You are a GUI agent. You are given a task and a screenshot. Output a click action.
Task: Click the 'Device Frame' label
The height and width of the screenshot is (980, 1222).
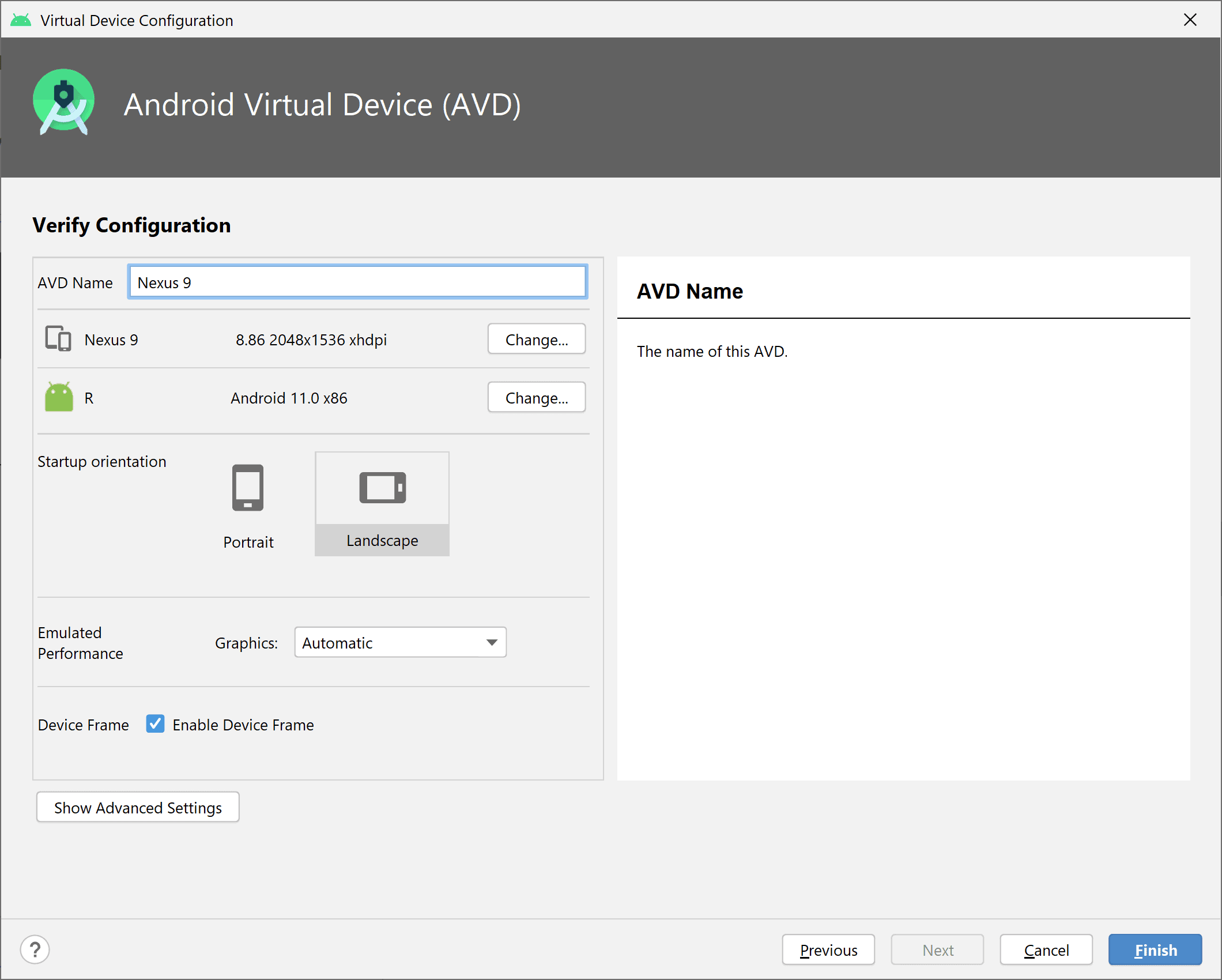(x=84, y=725)
